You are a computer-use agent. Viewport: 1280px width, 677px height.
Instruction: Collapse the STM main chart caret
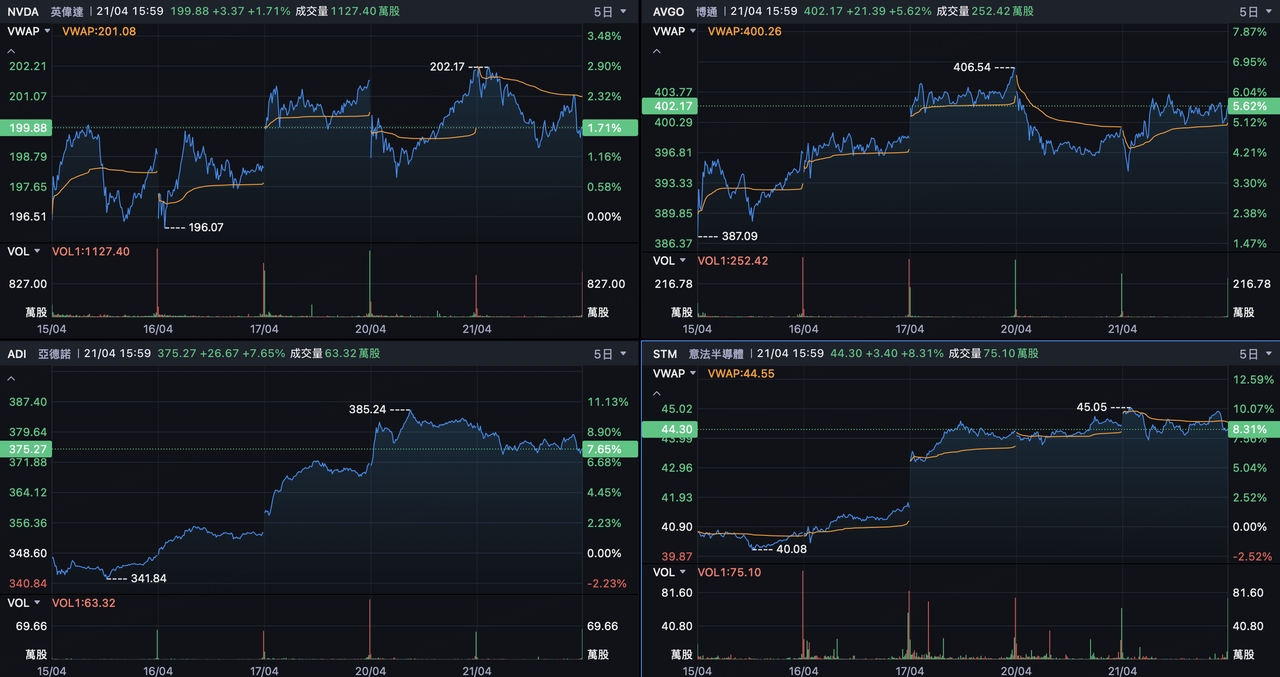pyautogui.click(x=657, y=392)
